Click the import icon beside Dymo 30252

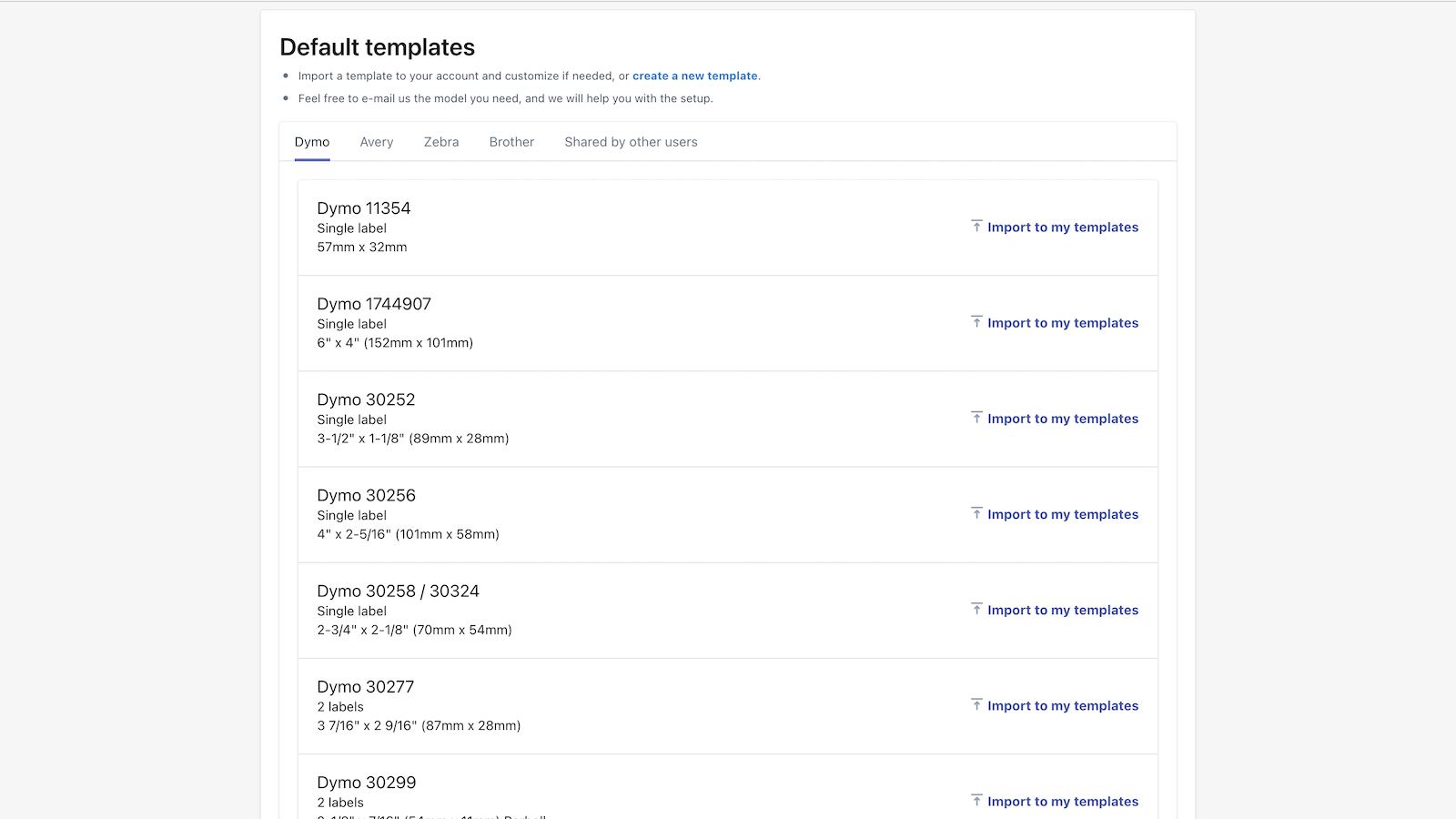coord(976,418)
